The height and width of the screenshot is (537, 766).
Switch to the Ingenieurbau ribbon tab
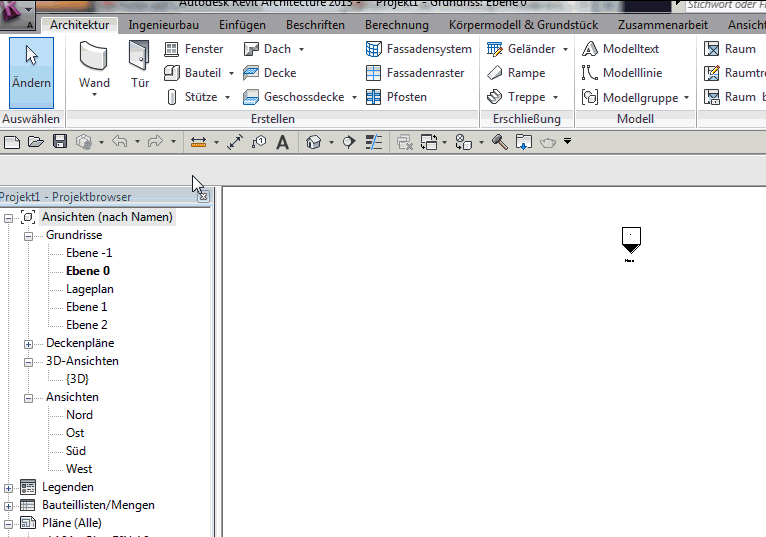(163, 25)
